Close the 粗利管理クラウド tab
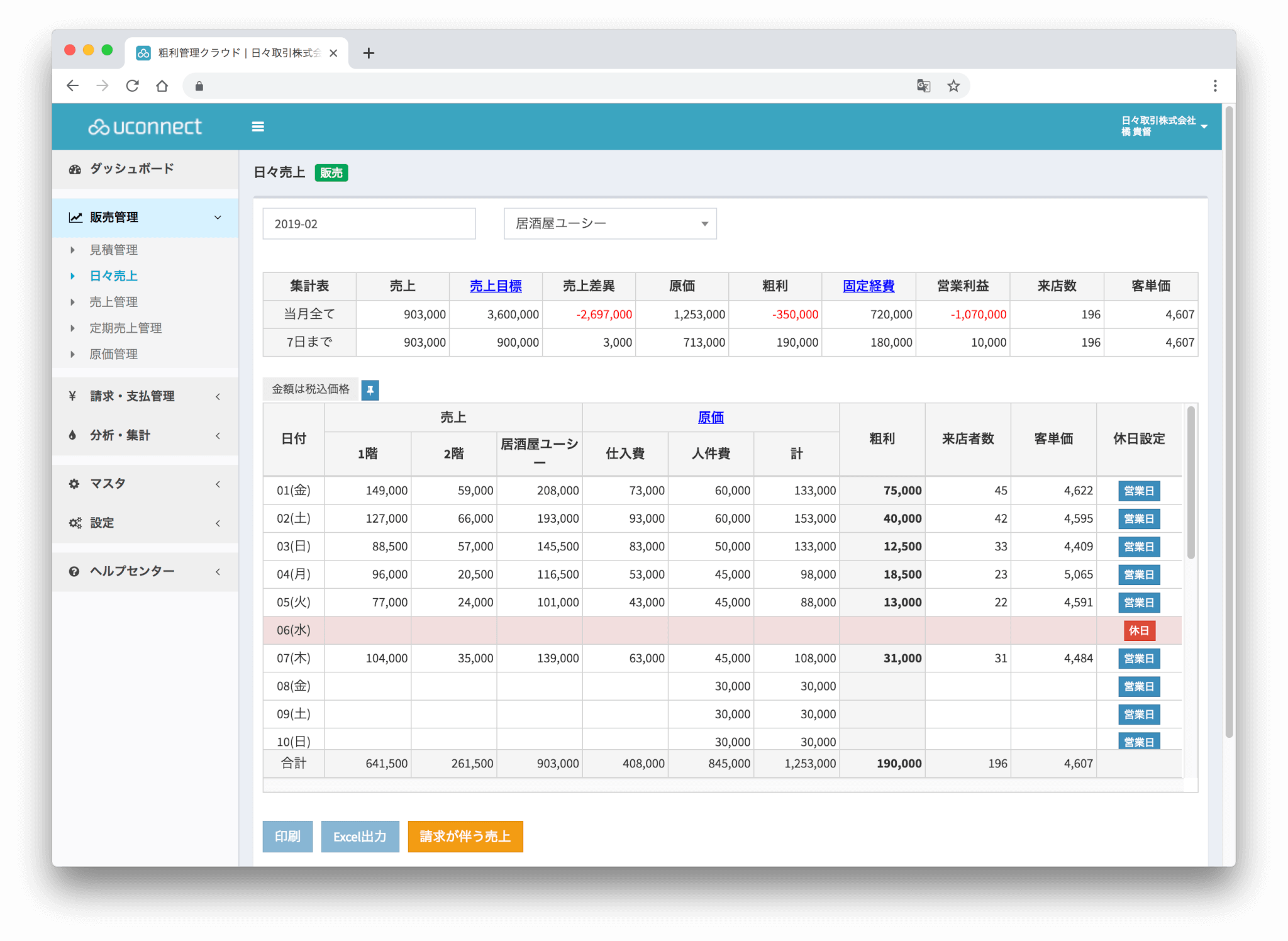1288x941 pixels. (333, 53)
